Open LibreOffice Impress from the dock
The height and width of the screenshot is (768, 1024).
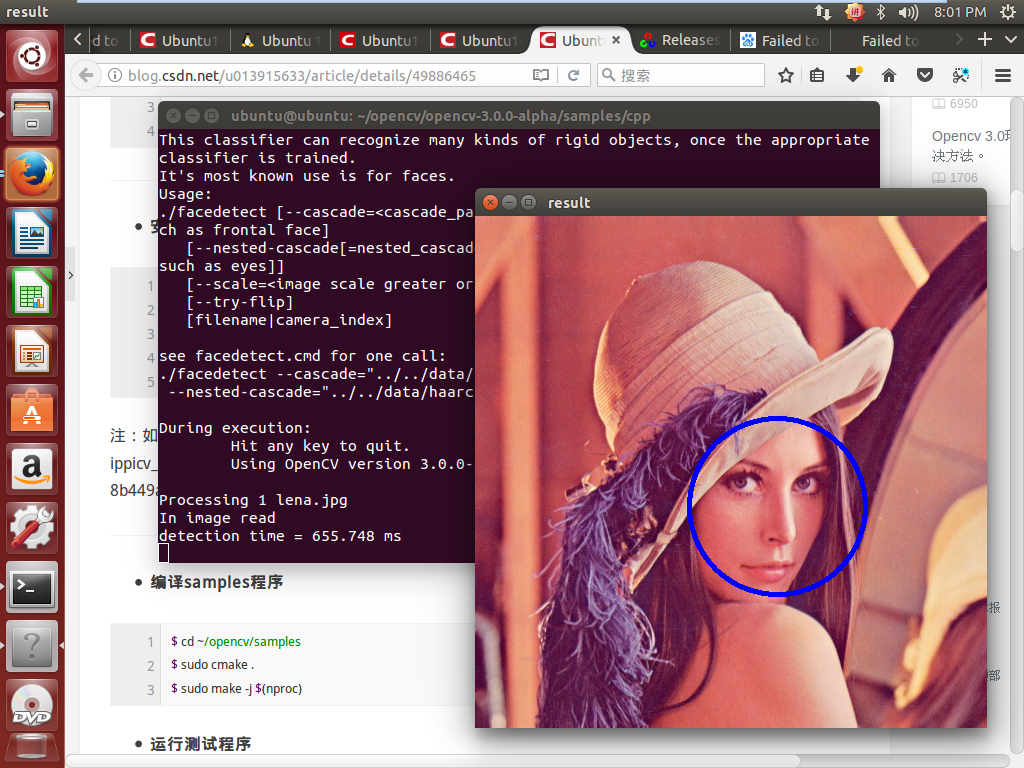32,351
